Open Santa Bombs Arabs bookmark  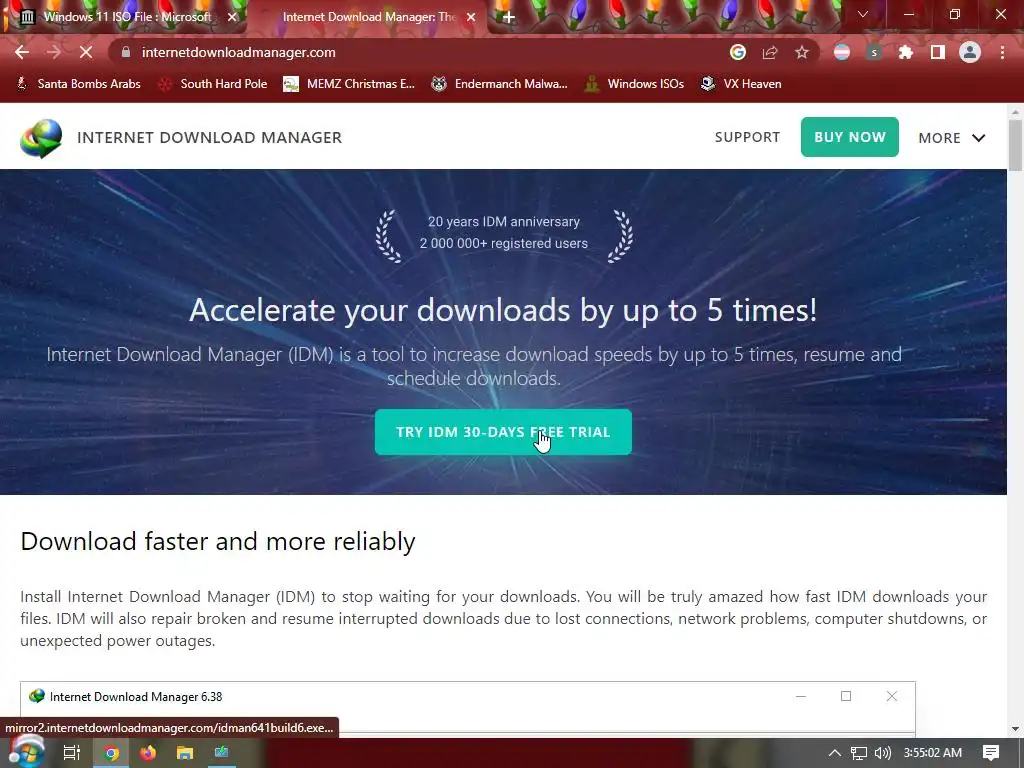[x=79, y=84]
